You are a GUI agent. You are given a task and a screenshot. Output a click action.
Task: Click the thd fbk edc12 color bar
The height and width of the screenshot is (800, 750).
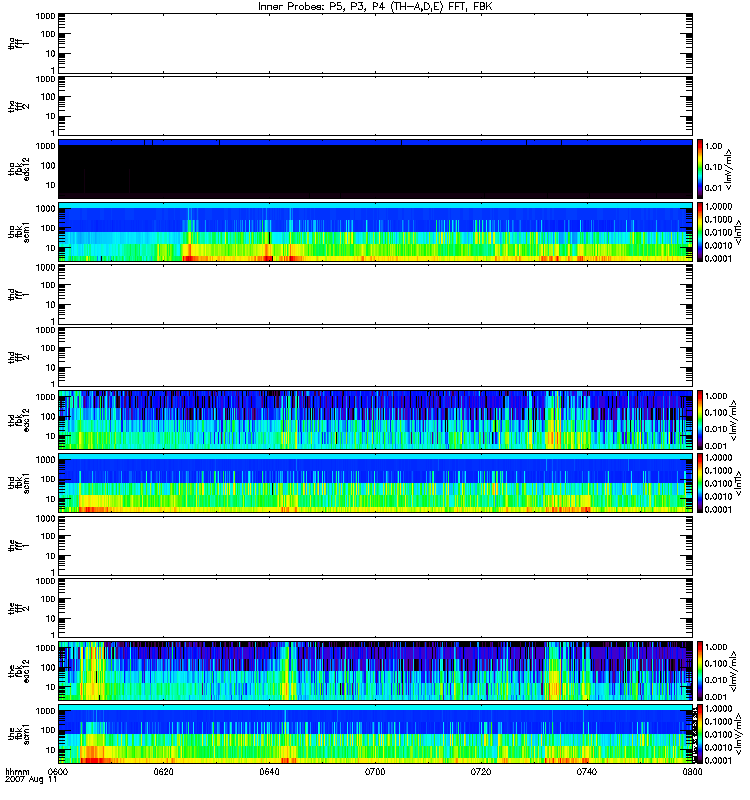click(700, 420)
